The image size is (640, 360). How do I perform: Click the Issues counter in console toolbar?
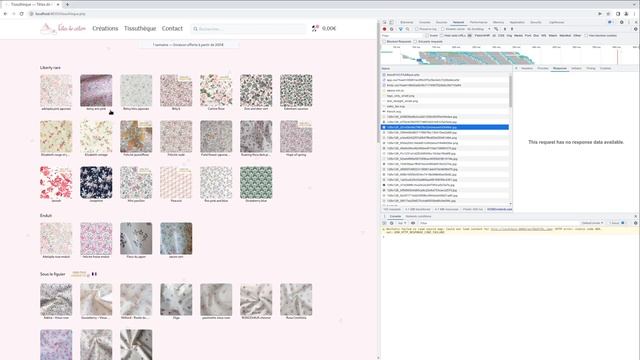[x=616, y=223]
